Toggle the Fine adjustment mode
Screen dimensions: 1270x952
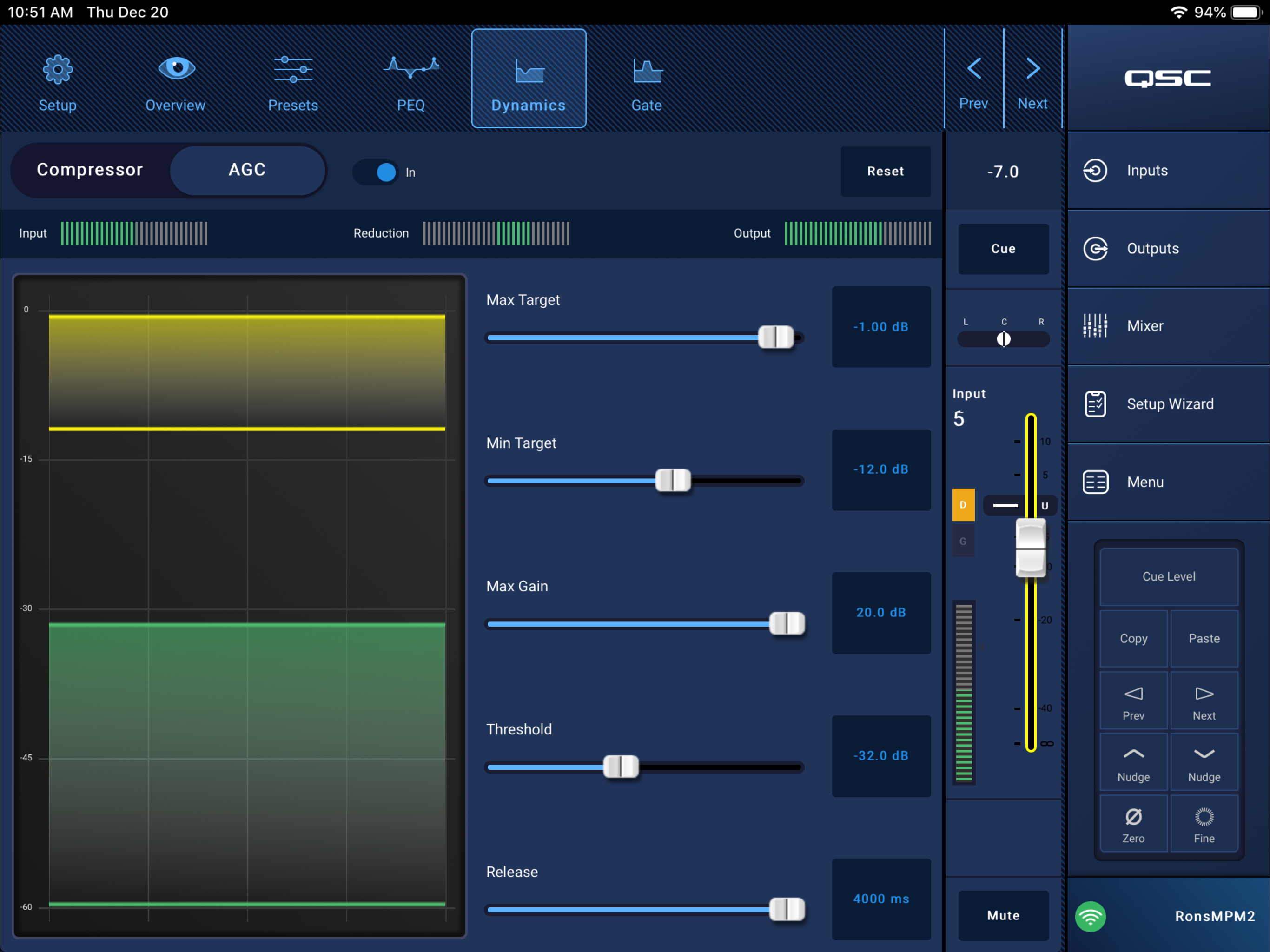coord(1204,824)
